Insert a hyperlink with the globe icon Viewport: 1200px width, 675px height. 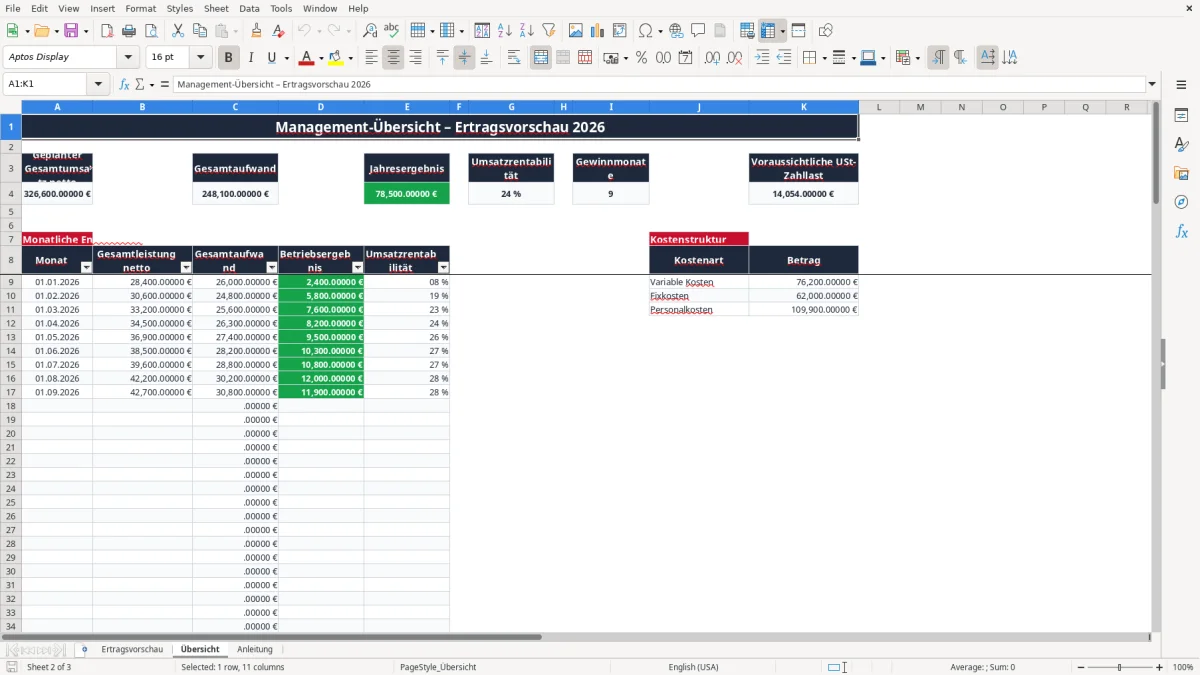677,31
